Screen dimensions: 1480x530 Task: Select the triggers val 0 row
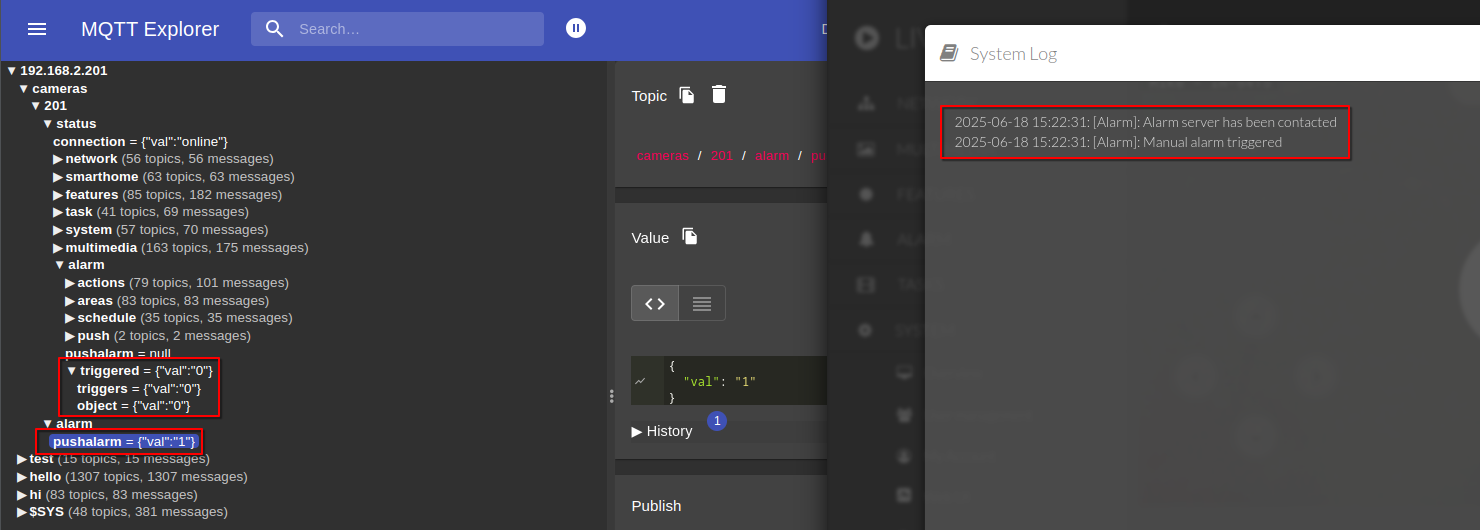[139, 388]
